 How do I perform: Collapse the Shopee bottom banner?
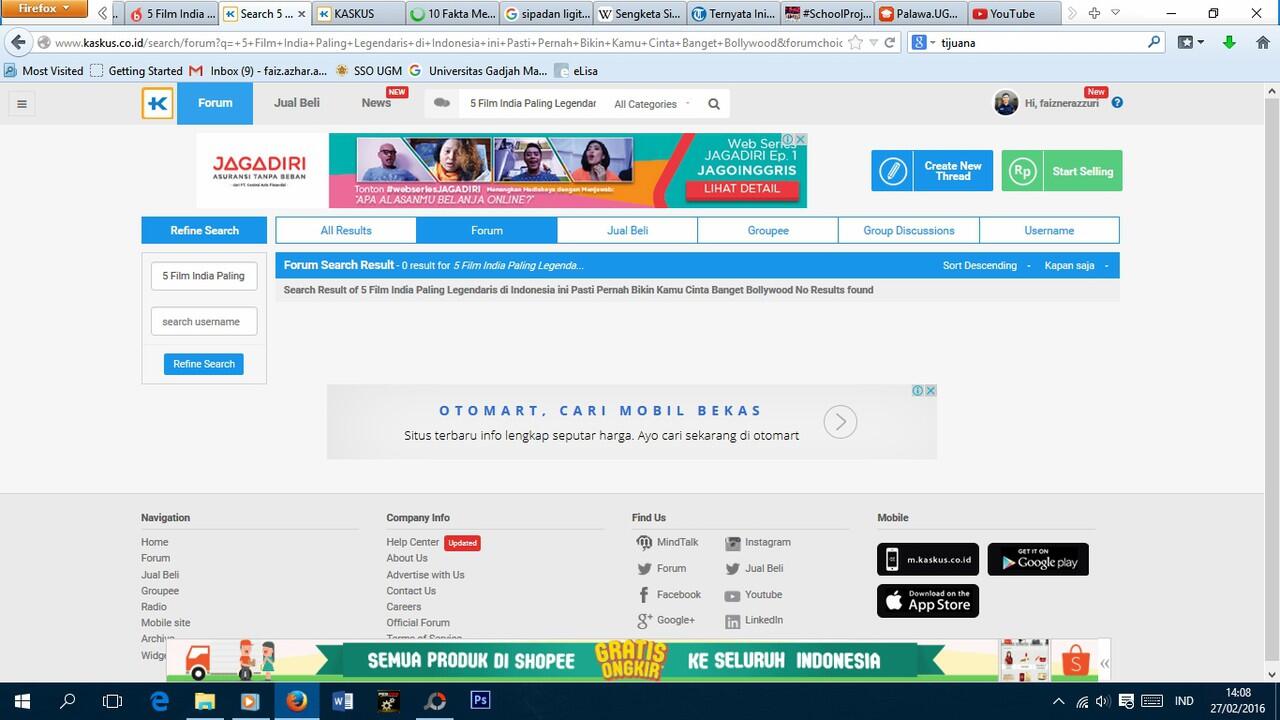(x=1104, y=663)
